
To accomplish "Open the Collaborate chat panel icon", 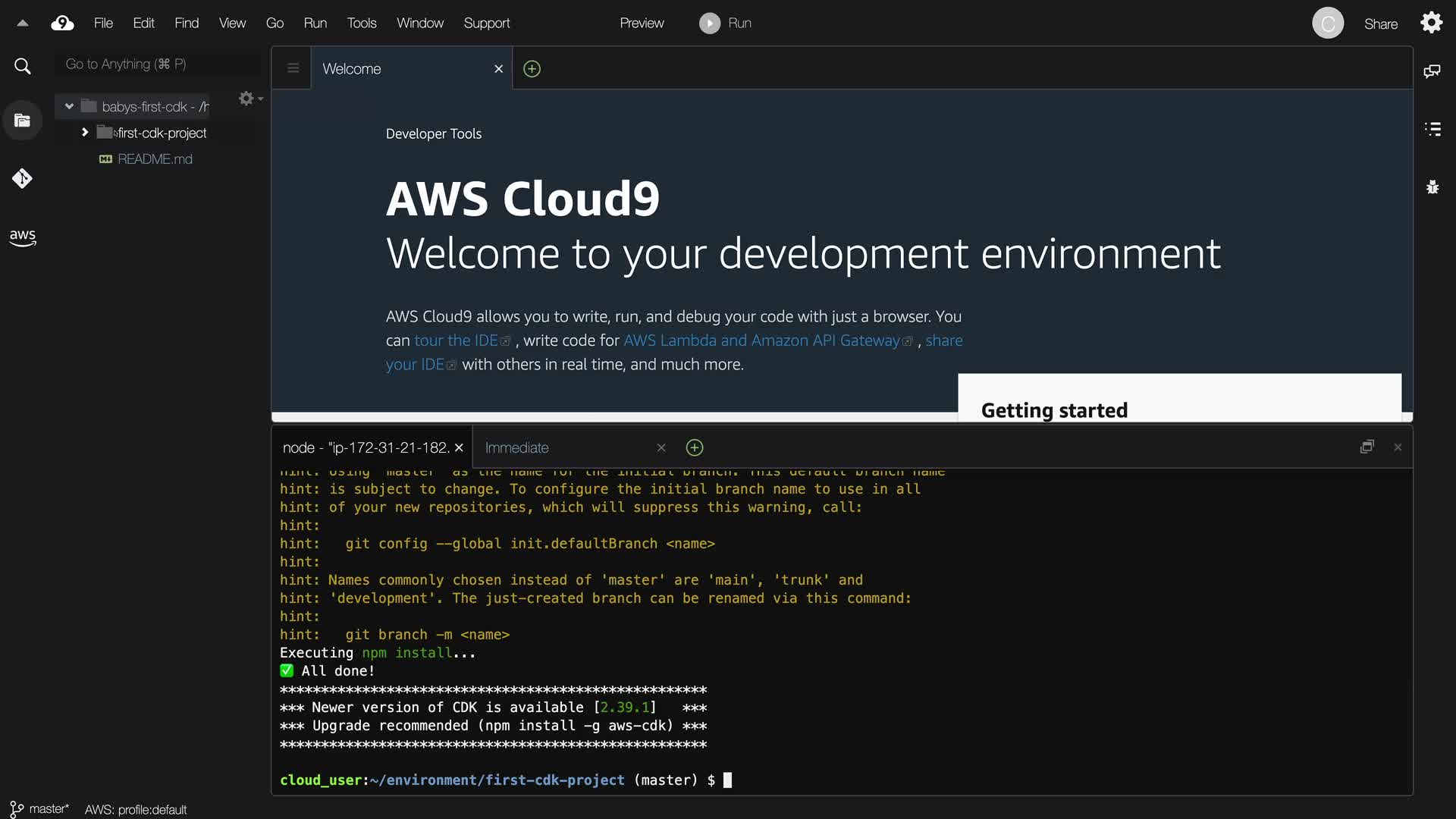I will click(x=1432, y=71).
